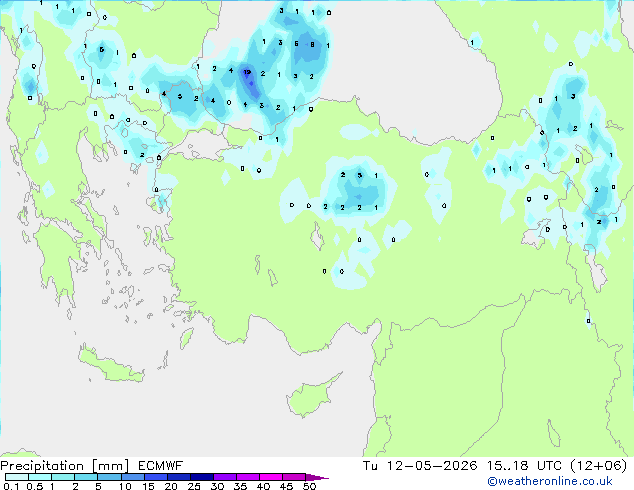Click the '45' legend scale label
Image resolution: width=634 pixels, height=490 pixels.
tap(286, 486)
